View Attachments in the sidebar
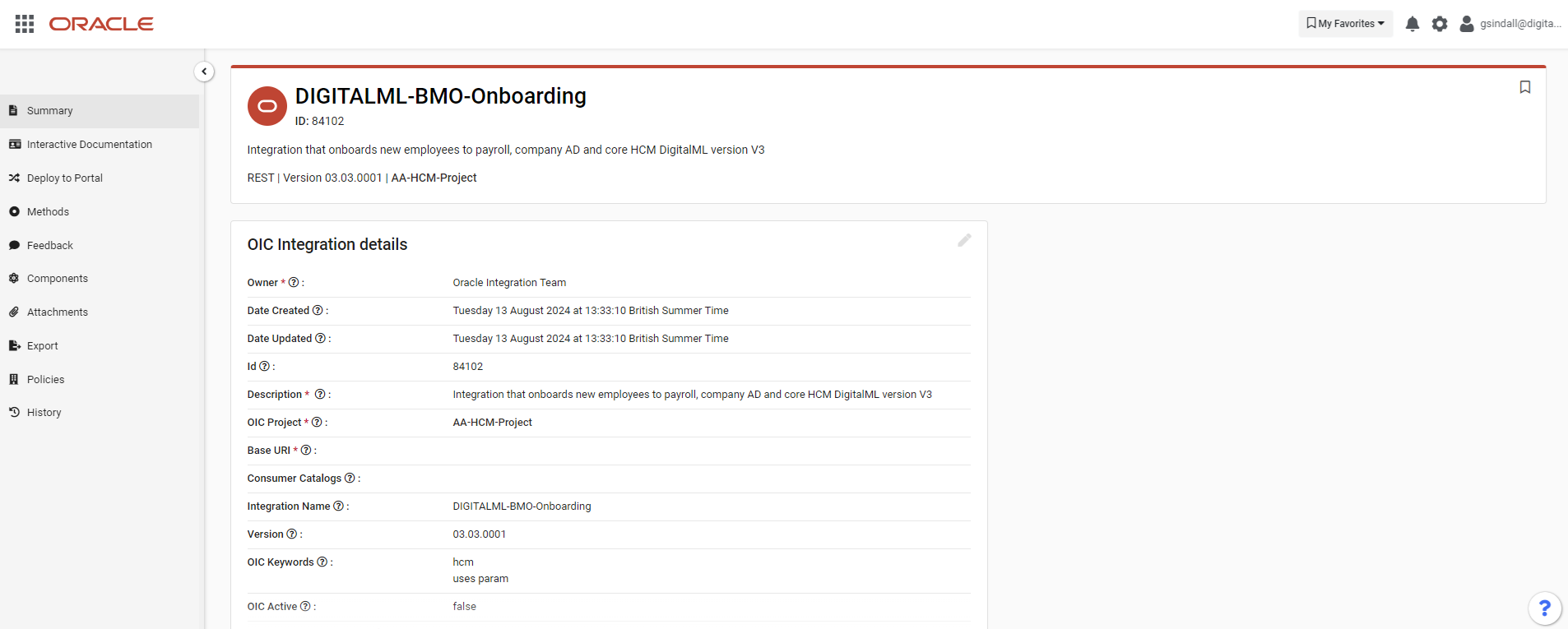This screenshot has width=1568, height=629. click(x=100, y=312)
